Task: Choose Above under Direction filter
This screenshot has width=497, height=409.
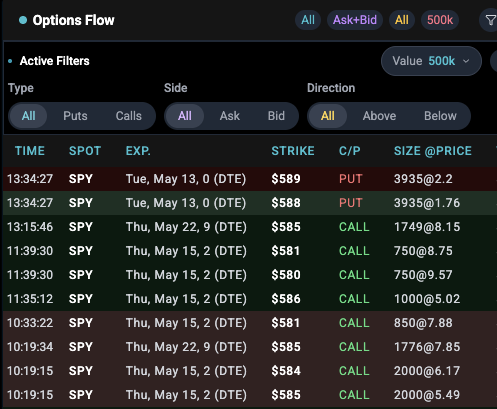Action: [379, 116]
